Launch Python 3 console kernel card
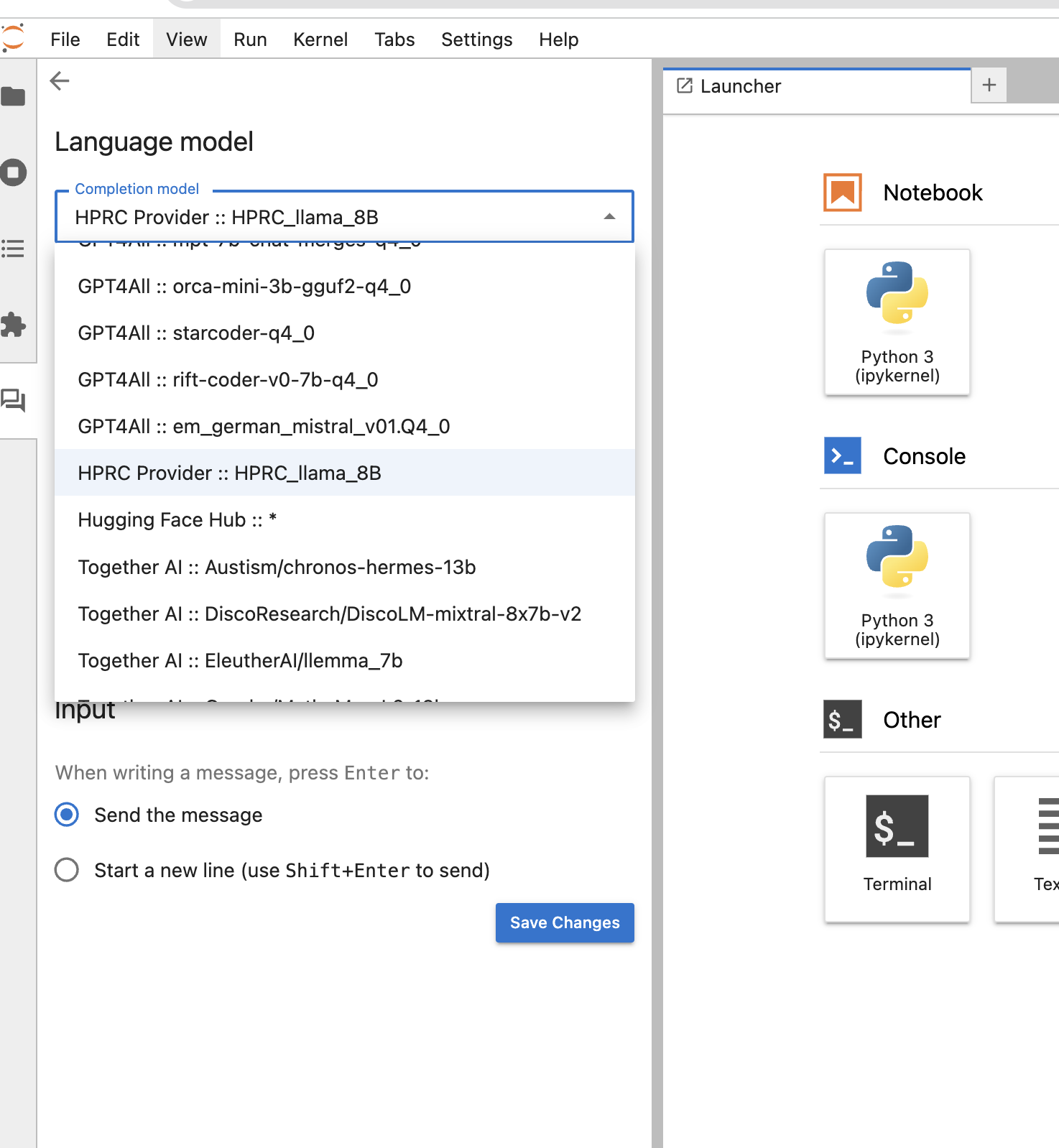 click(x=897, y=585)
